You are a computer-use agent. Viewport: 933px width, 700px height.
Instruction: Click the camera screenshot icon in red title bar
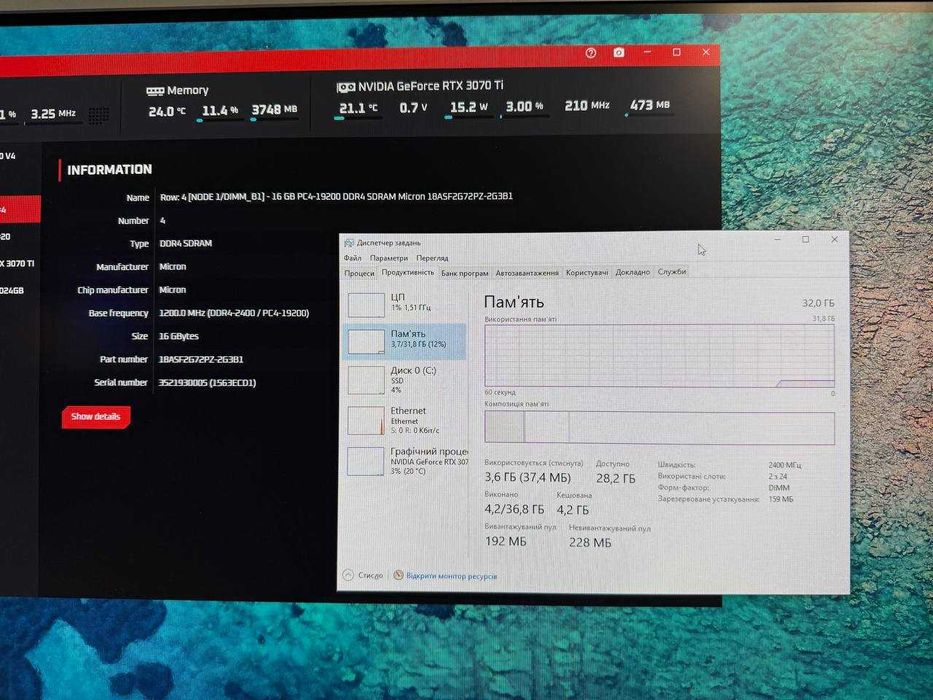[x=619, y=52]
